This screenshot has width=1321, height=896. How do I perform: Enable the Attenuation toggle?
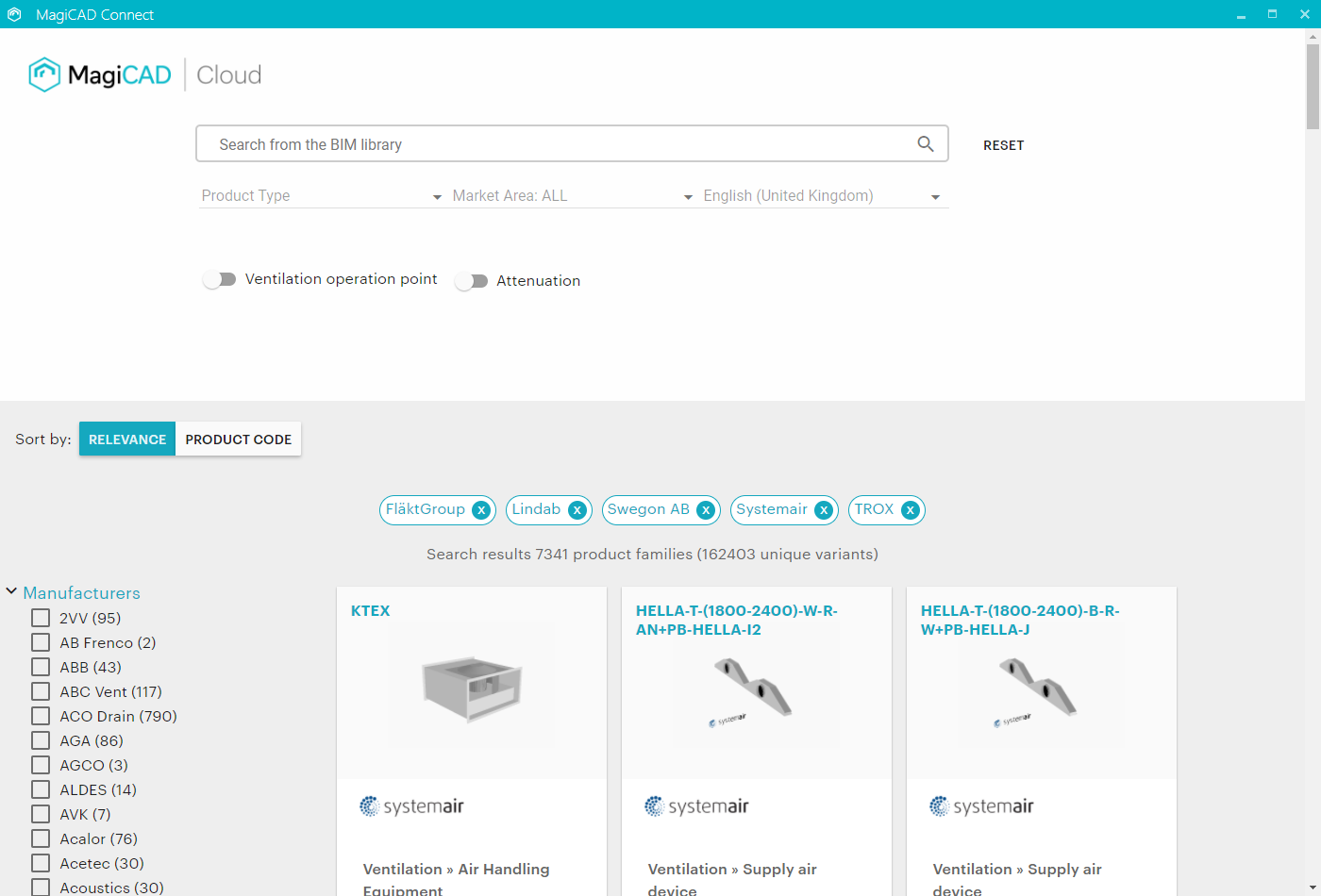pos(472,281)
